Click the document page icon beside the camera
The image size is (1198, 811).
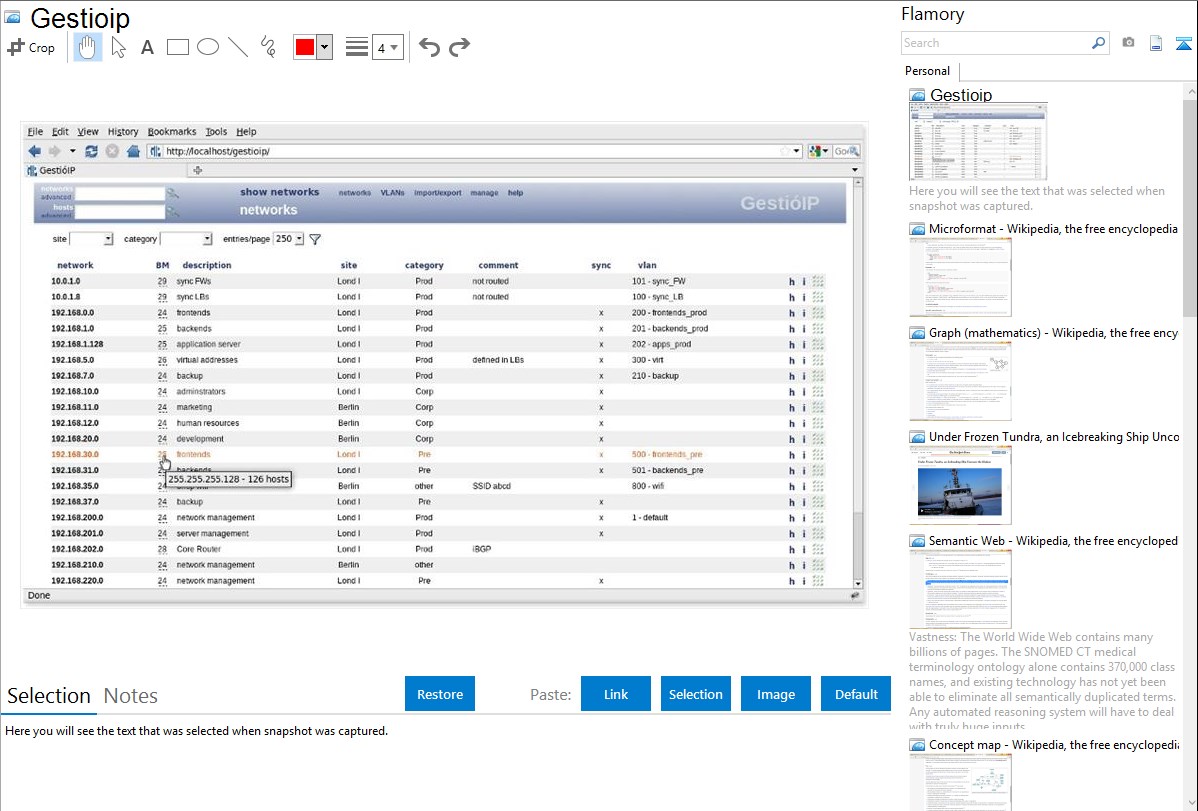click(x=1156, y=43)
